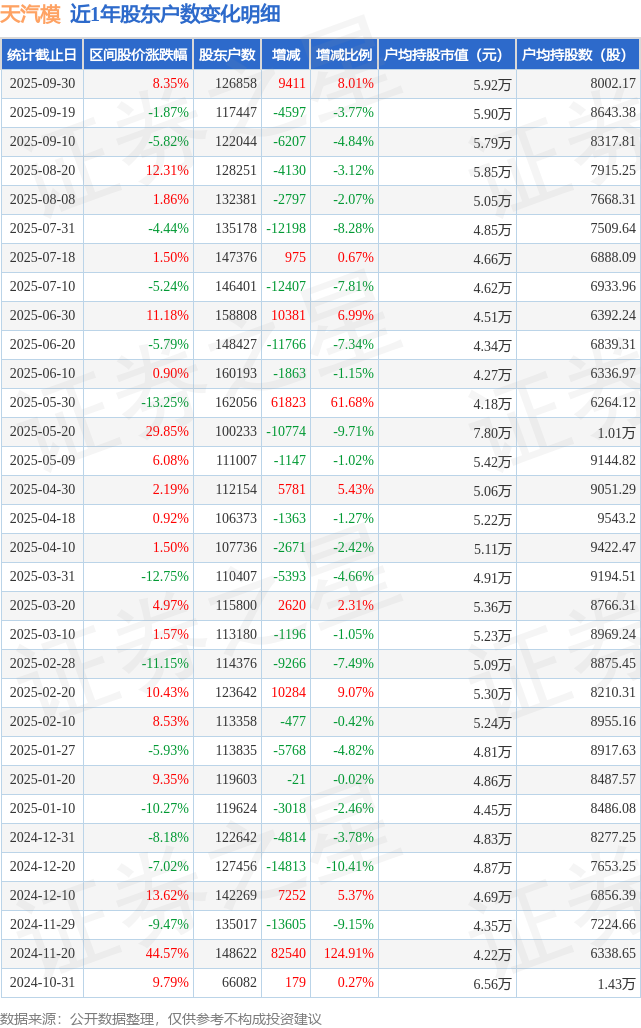641x1028 pixels.
Task: Select the 44.57% price change cell
Action: coord(167,953)
